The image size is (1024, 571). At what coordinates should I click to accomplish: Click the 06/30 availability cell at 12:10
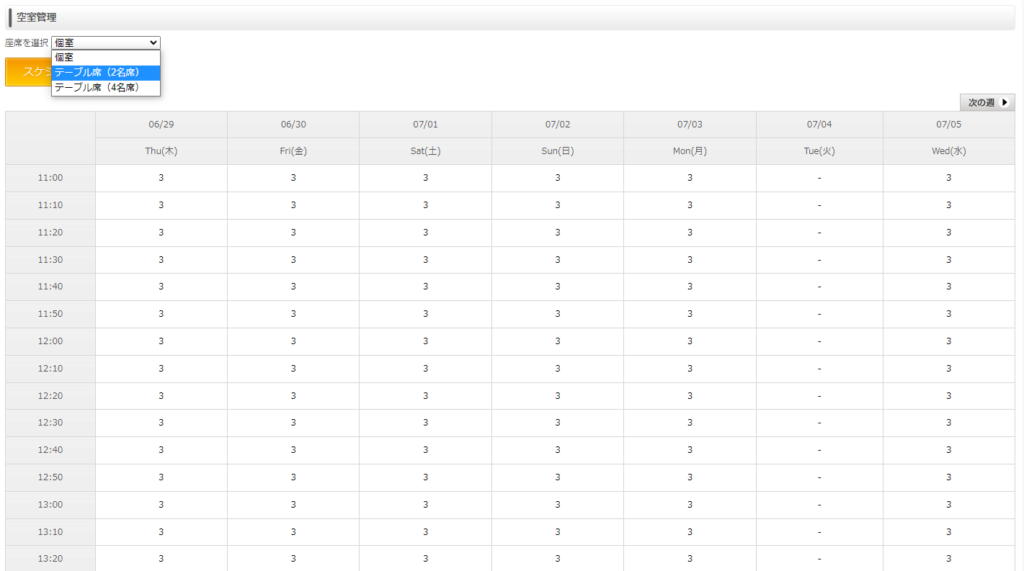point(293,368)
